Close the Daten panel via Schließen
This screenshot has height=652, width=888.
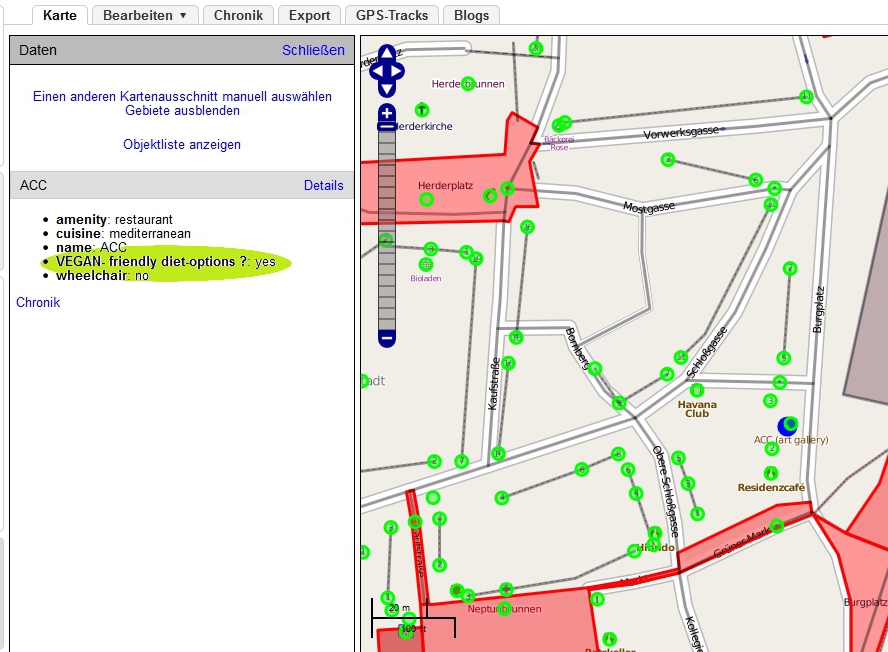pyautogui.click(x=313, y=50)
